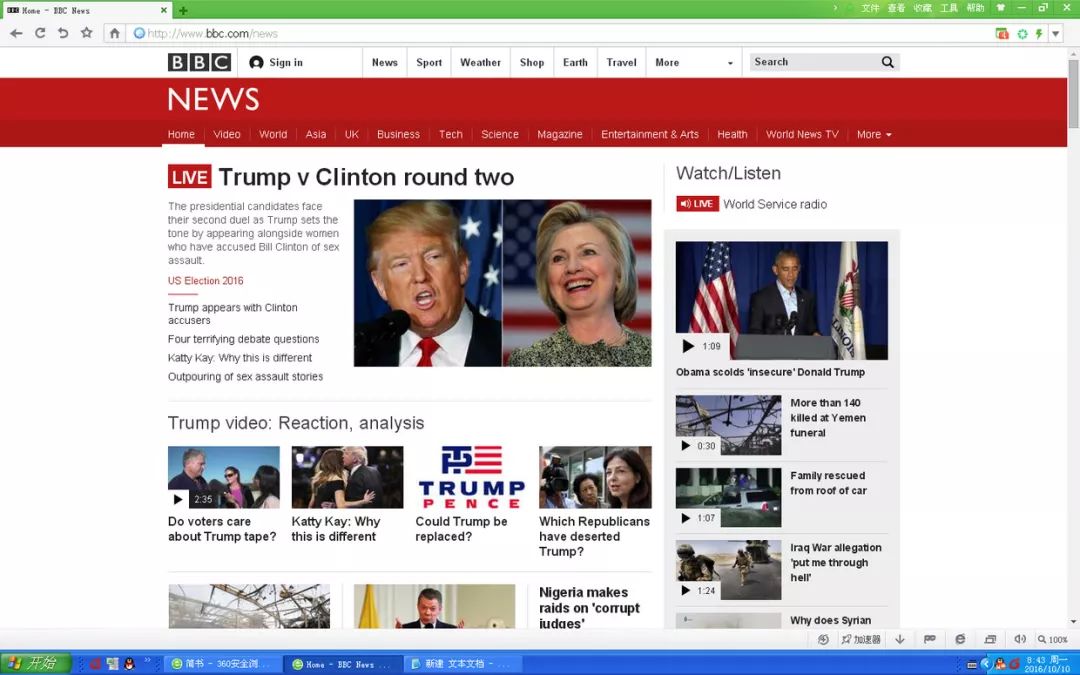Screen dimensions: 1080x675
Task: Play the Obama scolds Trump video
Action: 688,346
